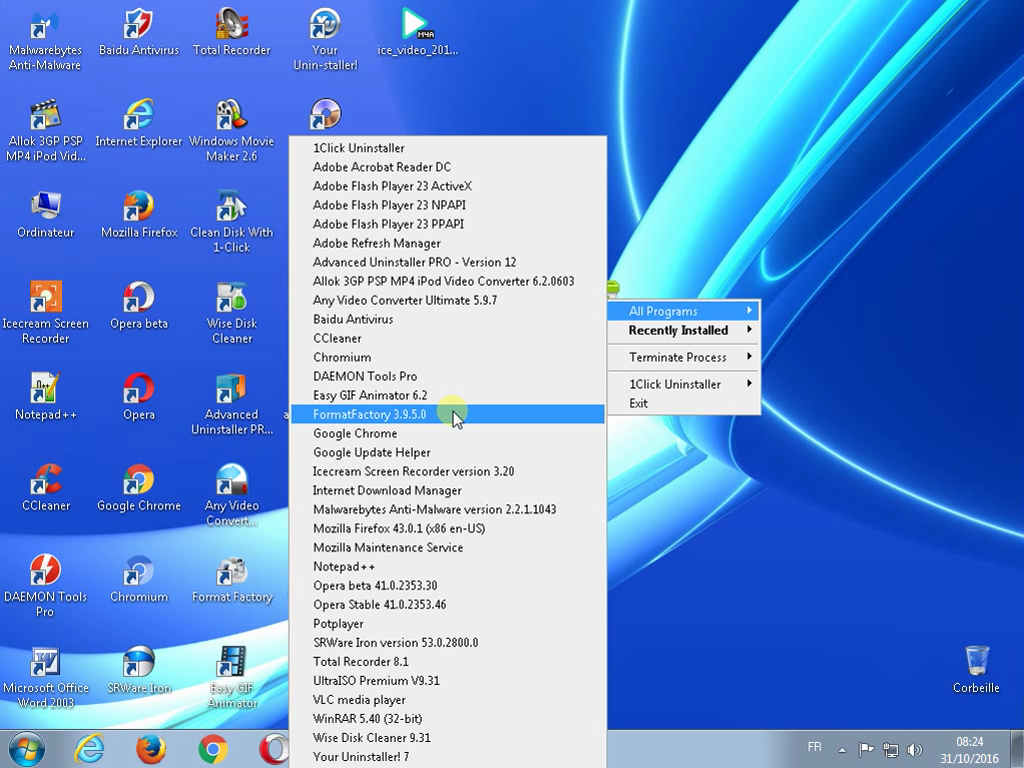This screenshot has height=768, width=1024.
Task: Open Format Factory desktop shortcut
Action: coord(231,579)
